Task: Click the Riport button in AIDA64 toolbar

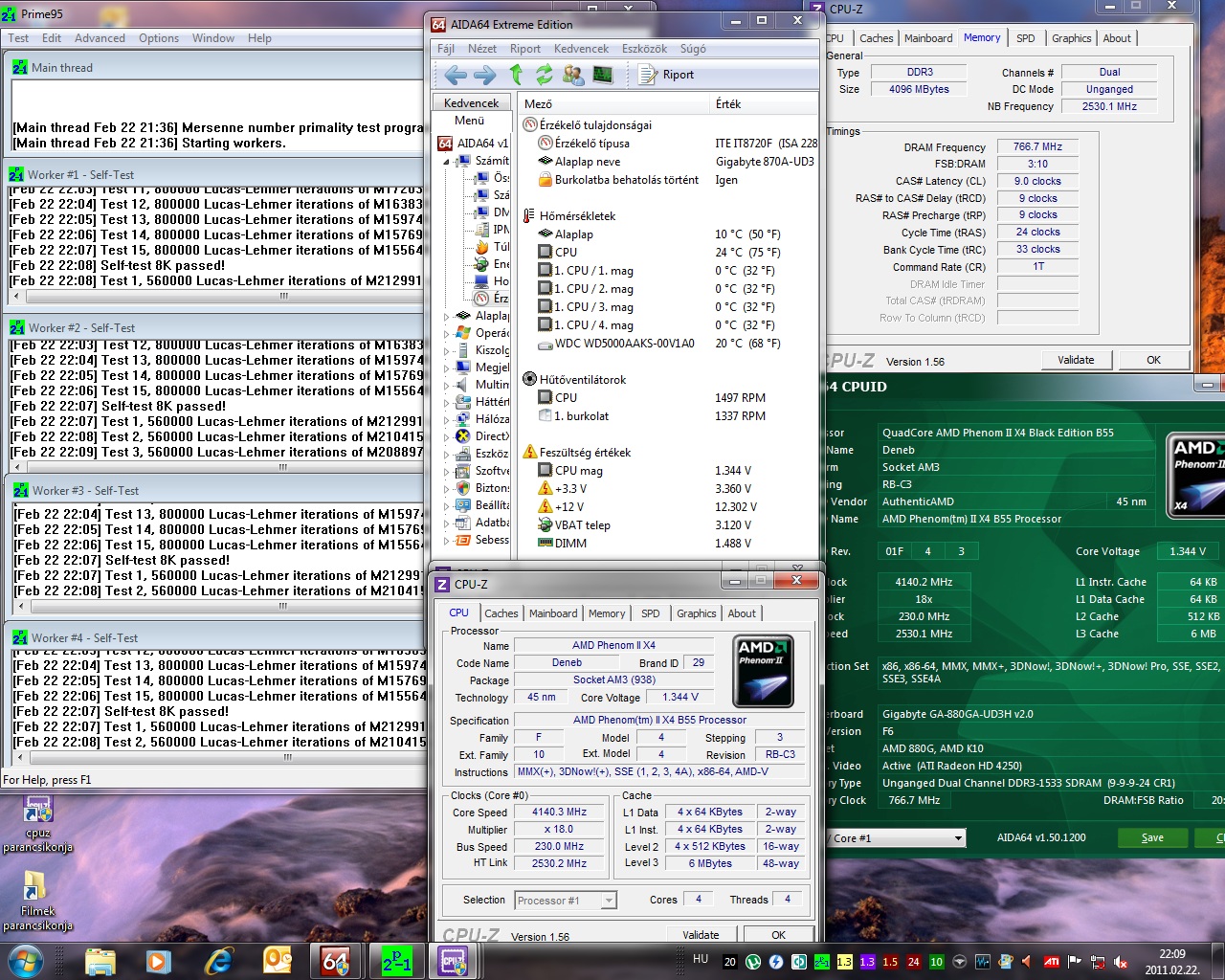Action: [x=666, y=75]
